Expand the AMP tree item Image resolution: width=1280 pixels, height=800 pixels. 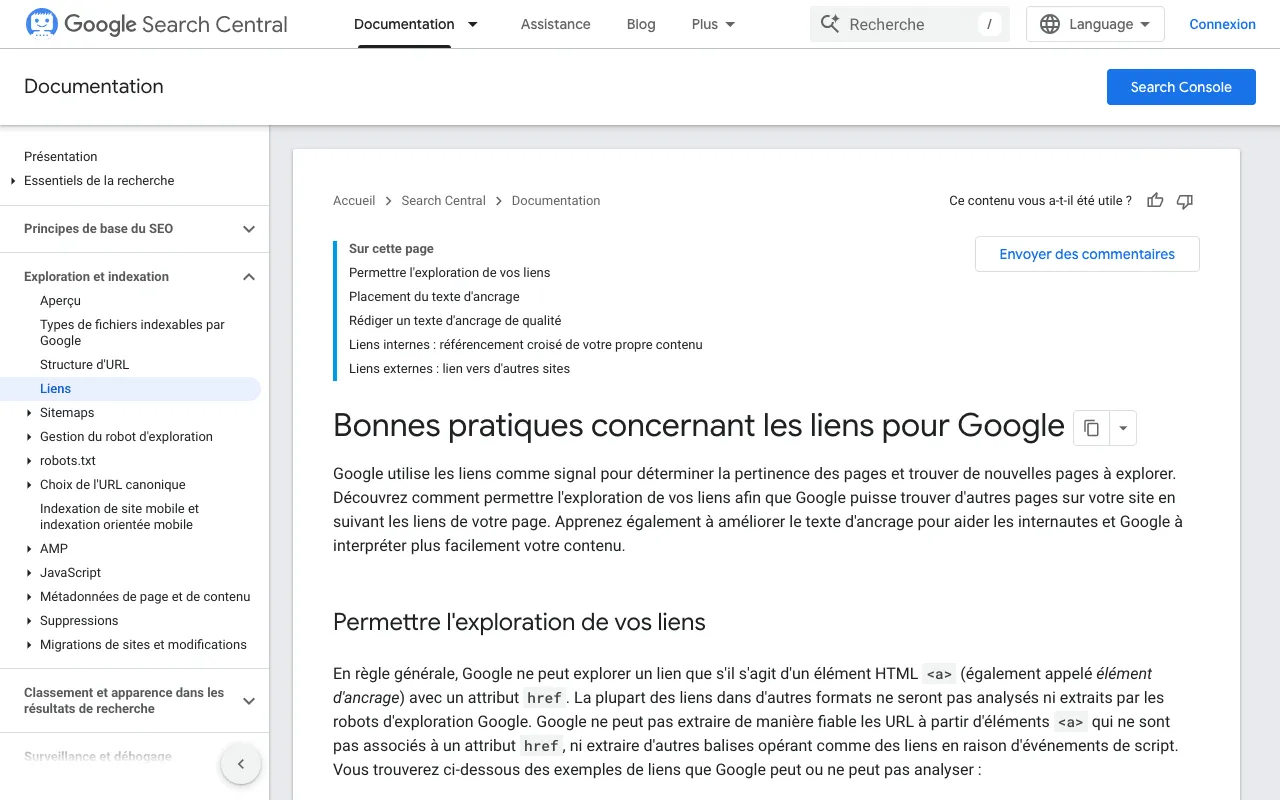(29, 549)
